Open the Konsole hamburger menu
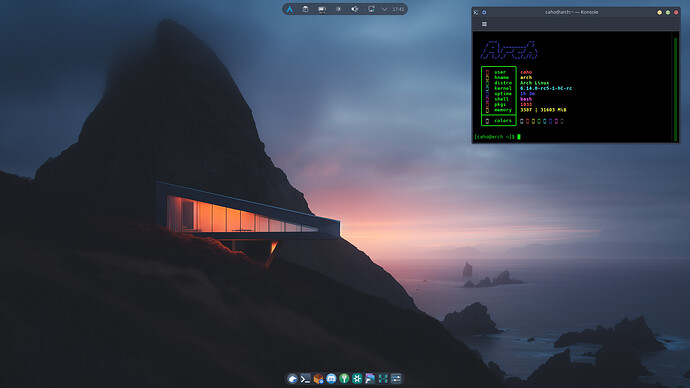Screen dimensions: 690x388 (x=484, y=24)
